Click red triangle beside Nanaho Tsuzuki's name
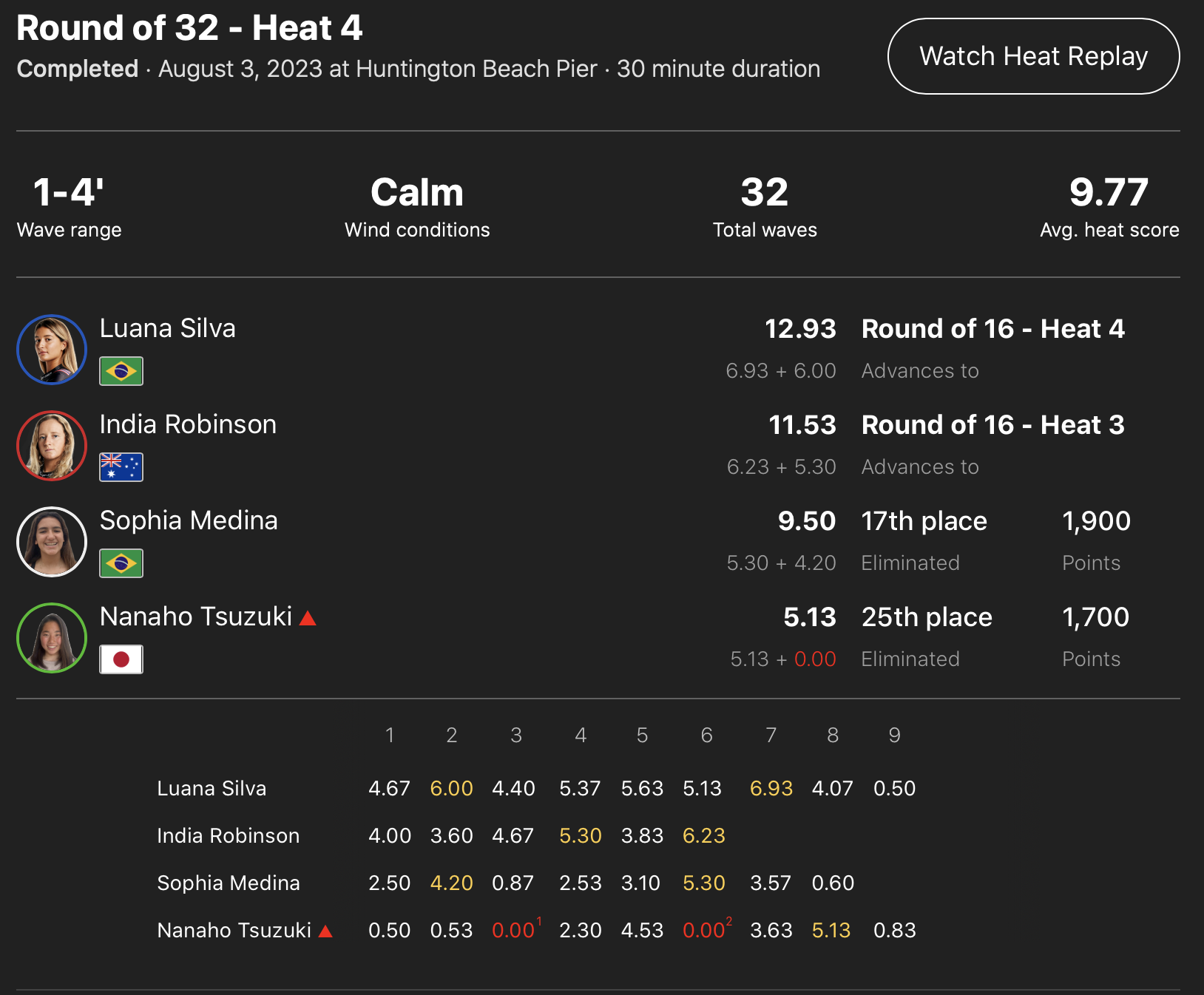 click(308, 618)
